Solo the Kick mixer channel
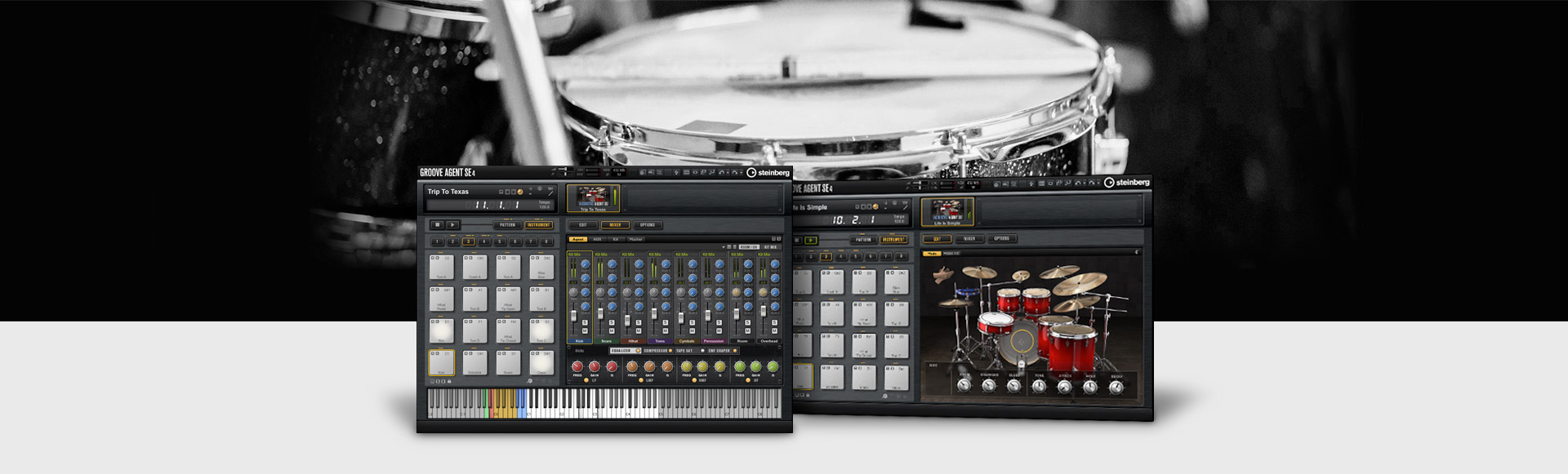The image size is (1568, 474). point(585,322)
